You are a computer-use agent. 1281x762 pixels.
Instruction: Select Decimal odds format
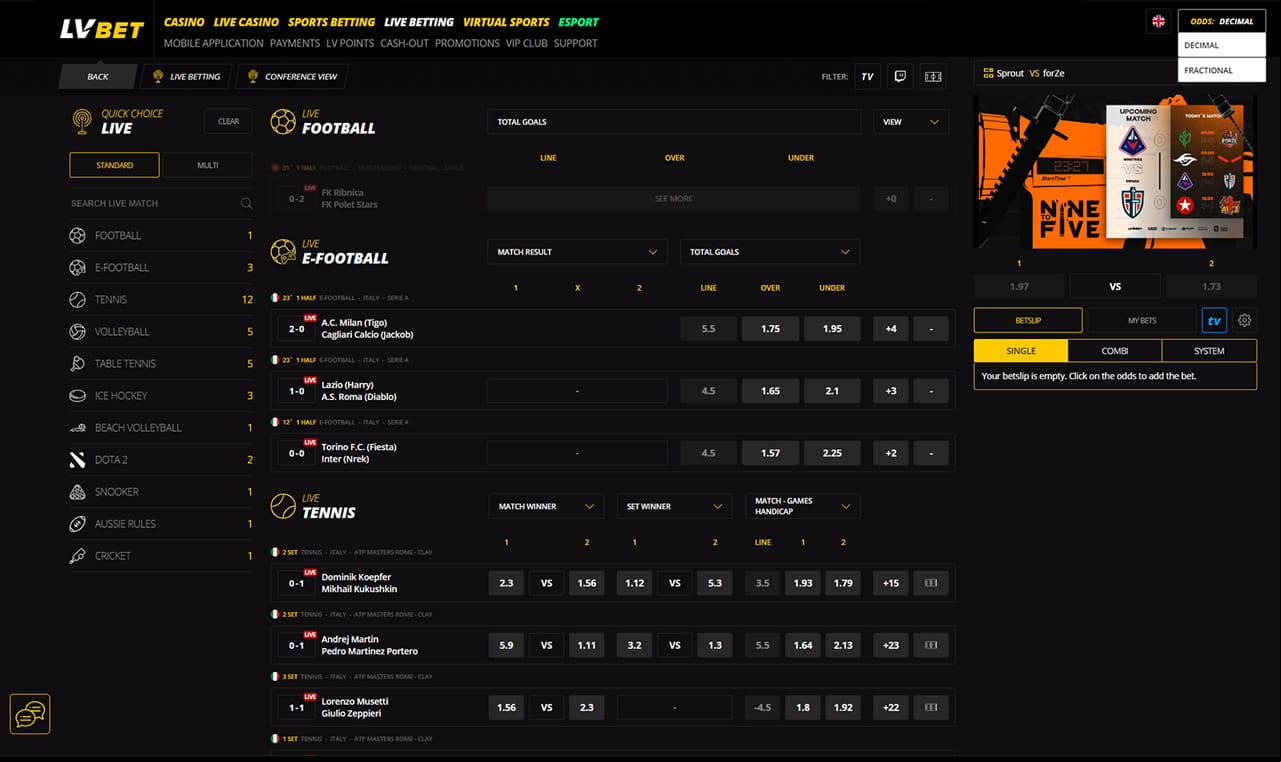[x=1222, y=45]
